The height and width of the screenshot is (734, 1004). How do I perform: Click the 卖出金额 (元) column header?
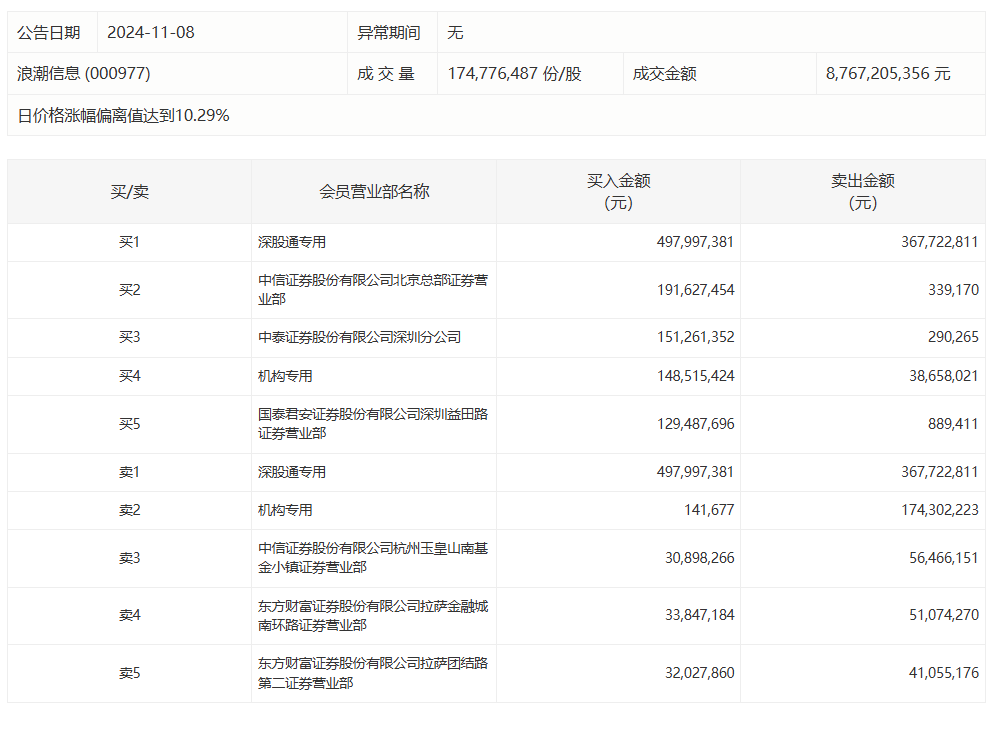click(862, 191)
